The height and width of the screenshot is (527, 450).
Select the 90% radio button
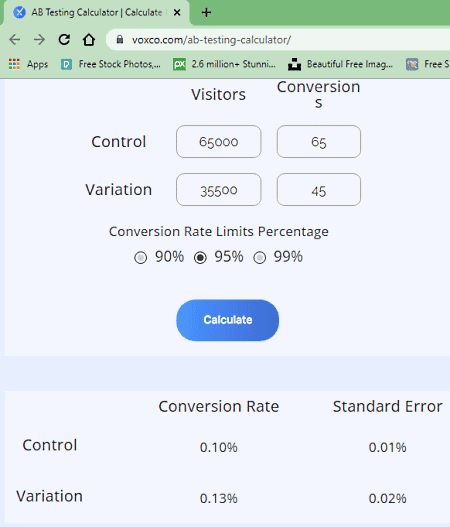click(140, 258)
